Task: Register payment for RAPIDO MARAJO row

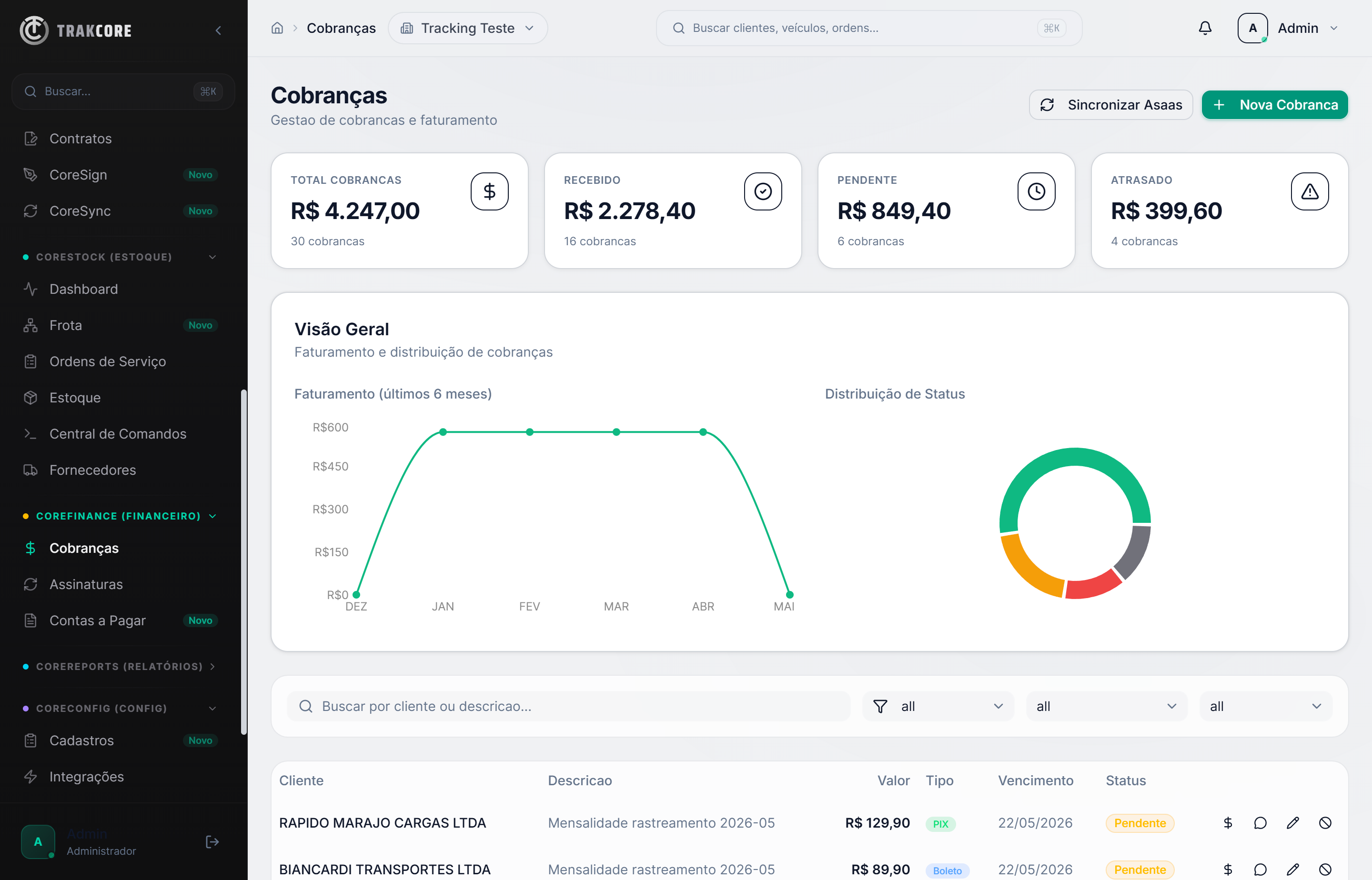Action: [x=1227, y=823]
